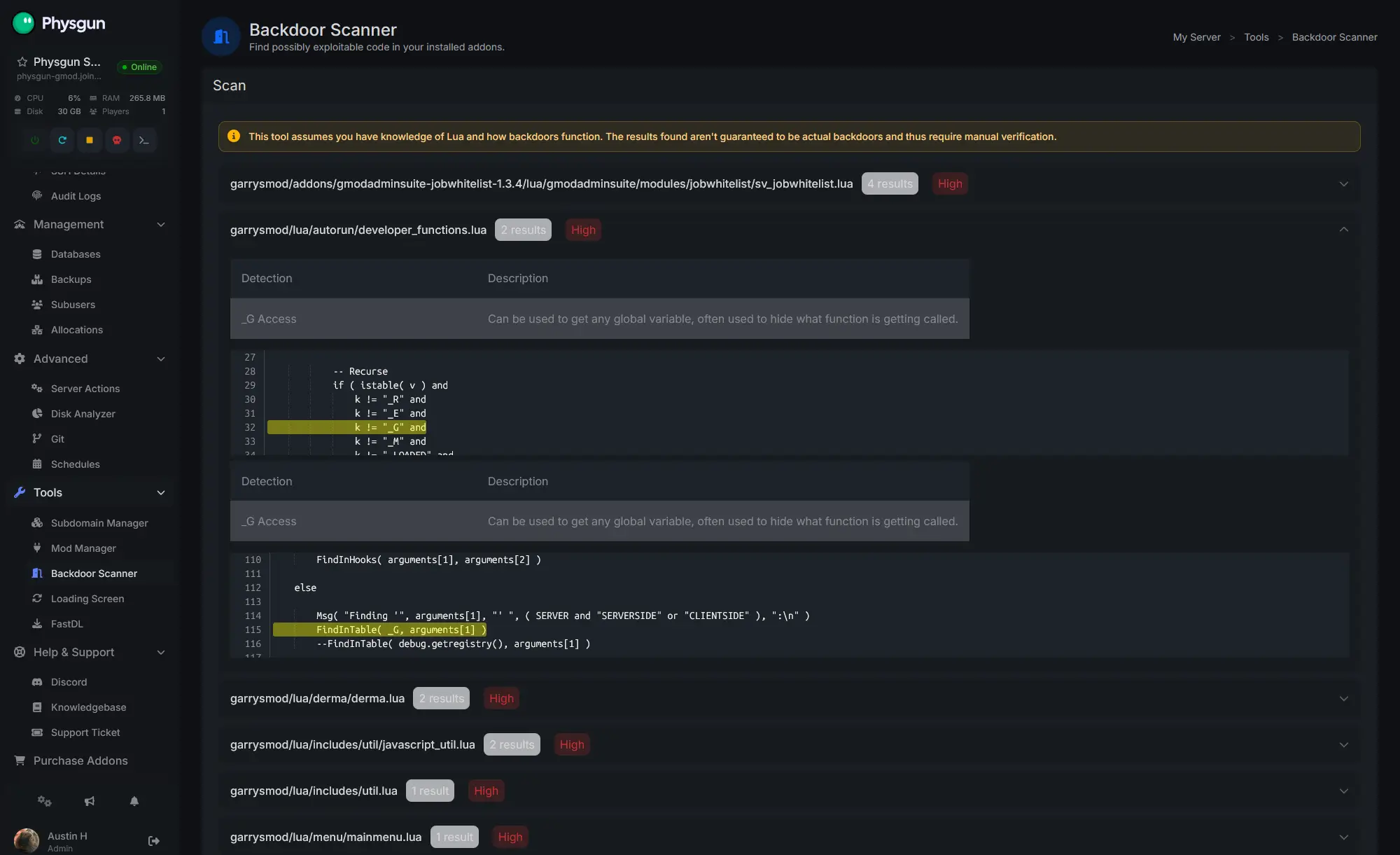Click the green power start server icon
The width and height of the screenshot is (1400, 855).
click(x=35, y=140)
